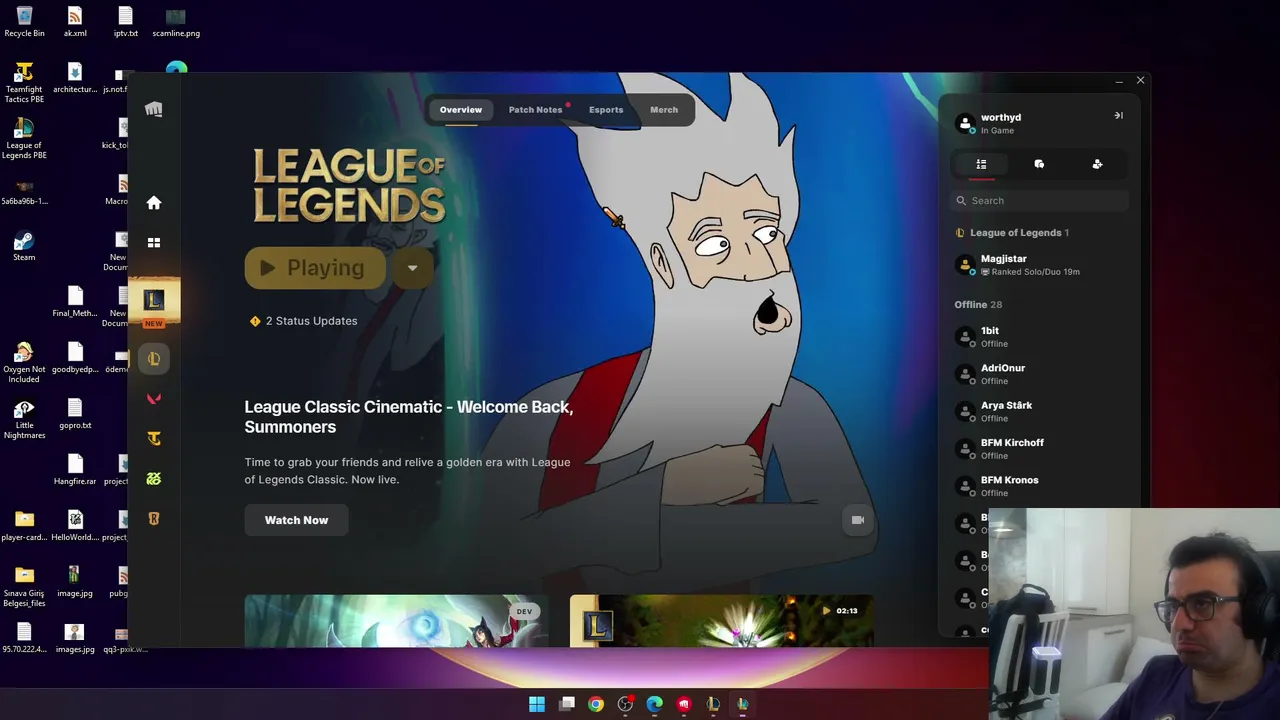
Task: Select the League of Legends sidebar icon
Action: pyautogui.click(x=154, y=359)
